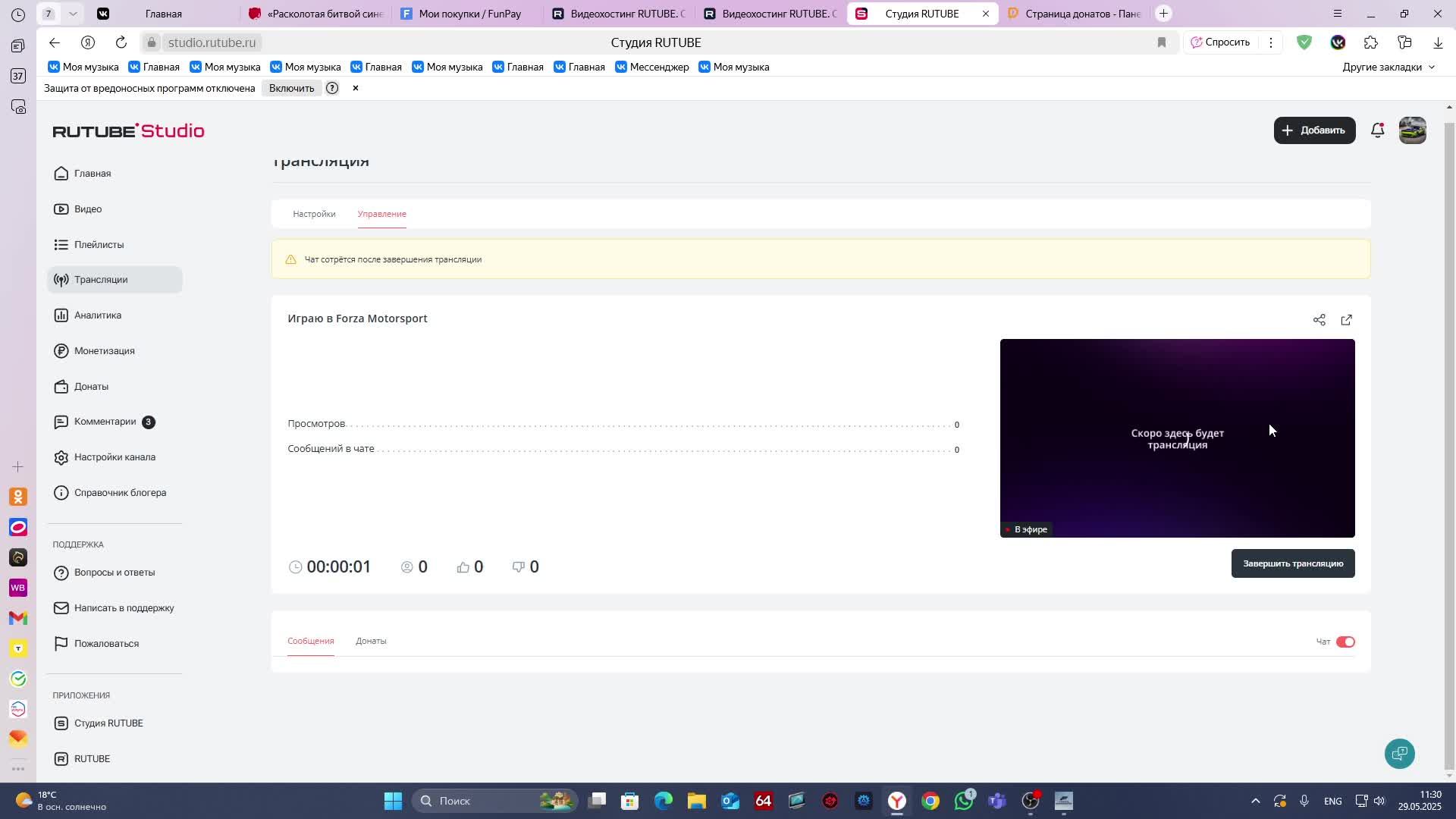Open the notifications bell
1456x819 pixels.
click(1377, 130)
